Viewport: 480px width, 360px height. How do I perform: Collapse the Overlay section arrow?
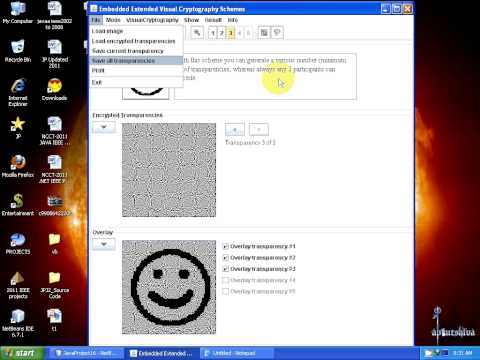104,244
